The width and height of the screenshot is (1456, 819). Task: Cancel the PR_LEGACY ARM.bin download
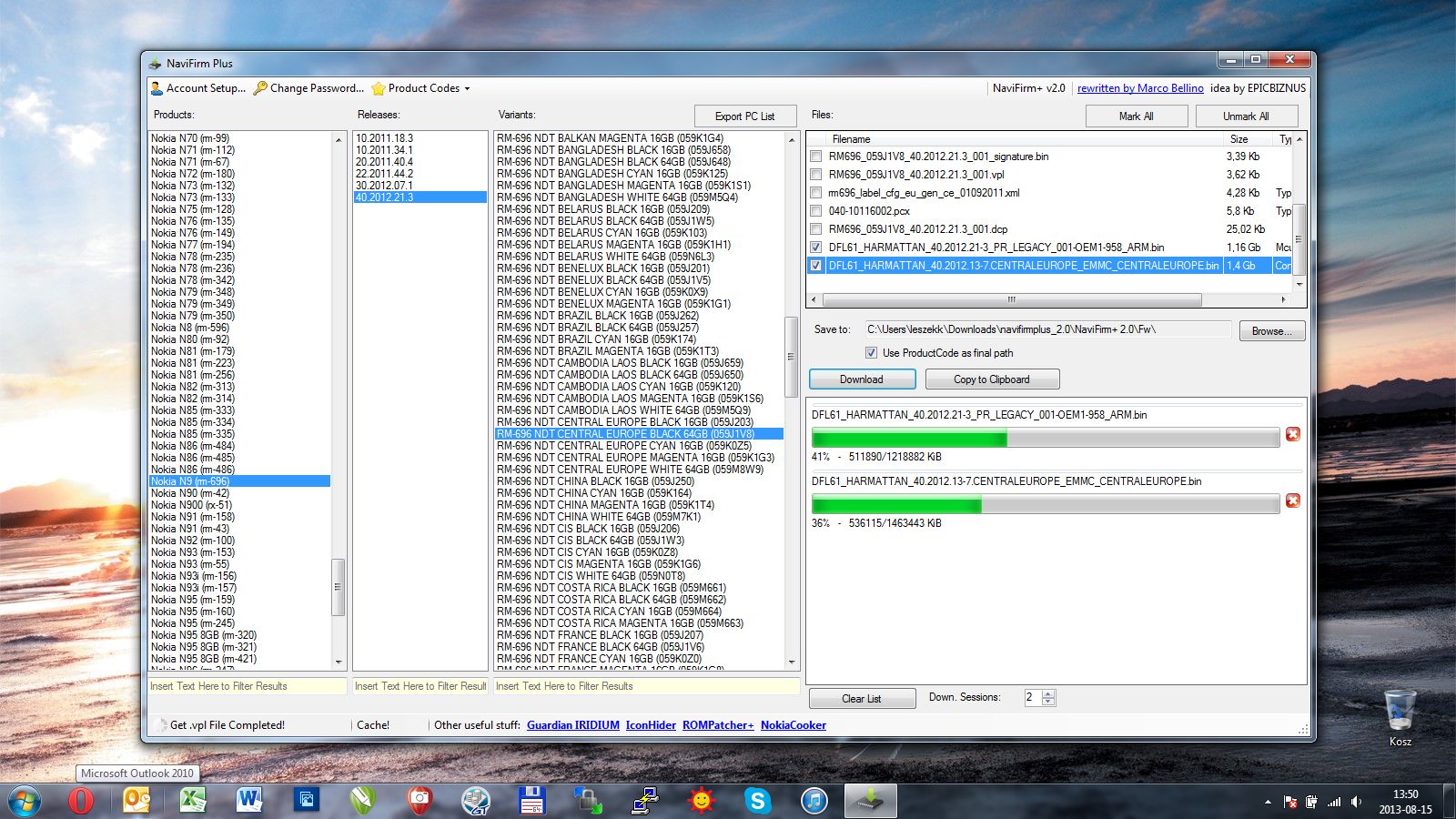point(1292,435)
